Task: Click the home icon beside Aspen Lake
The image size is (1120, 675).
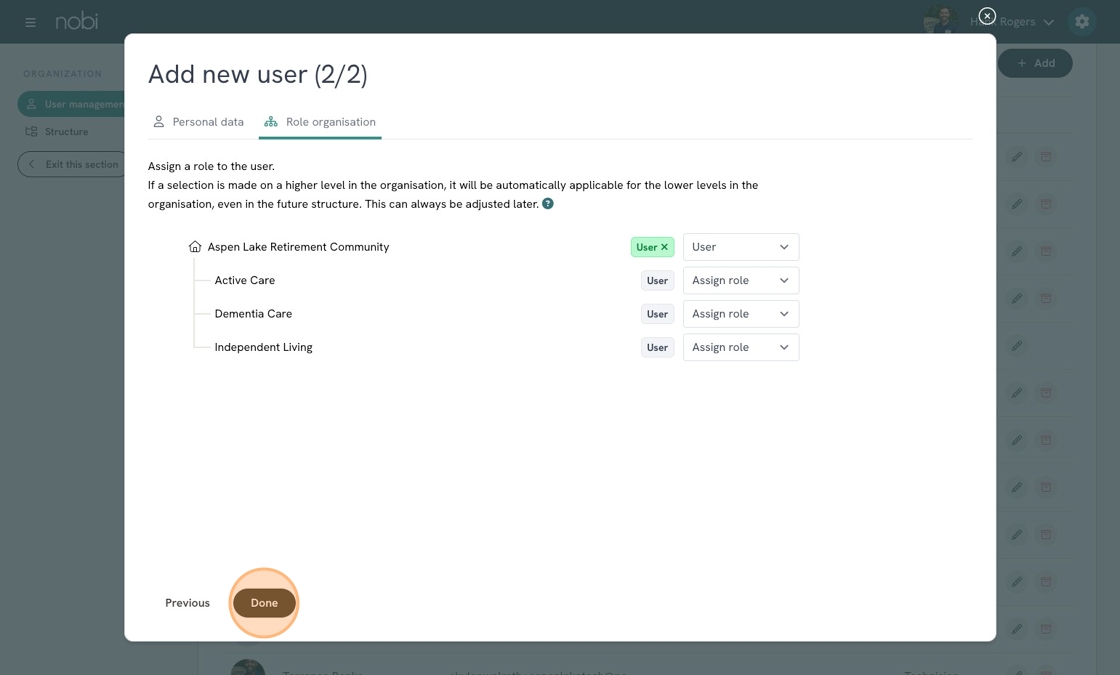Action: pyautogui.click(x=195, y=247)
